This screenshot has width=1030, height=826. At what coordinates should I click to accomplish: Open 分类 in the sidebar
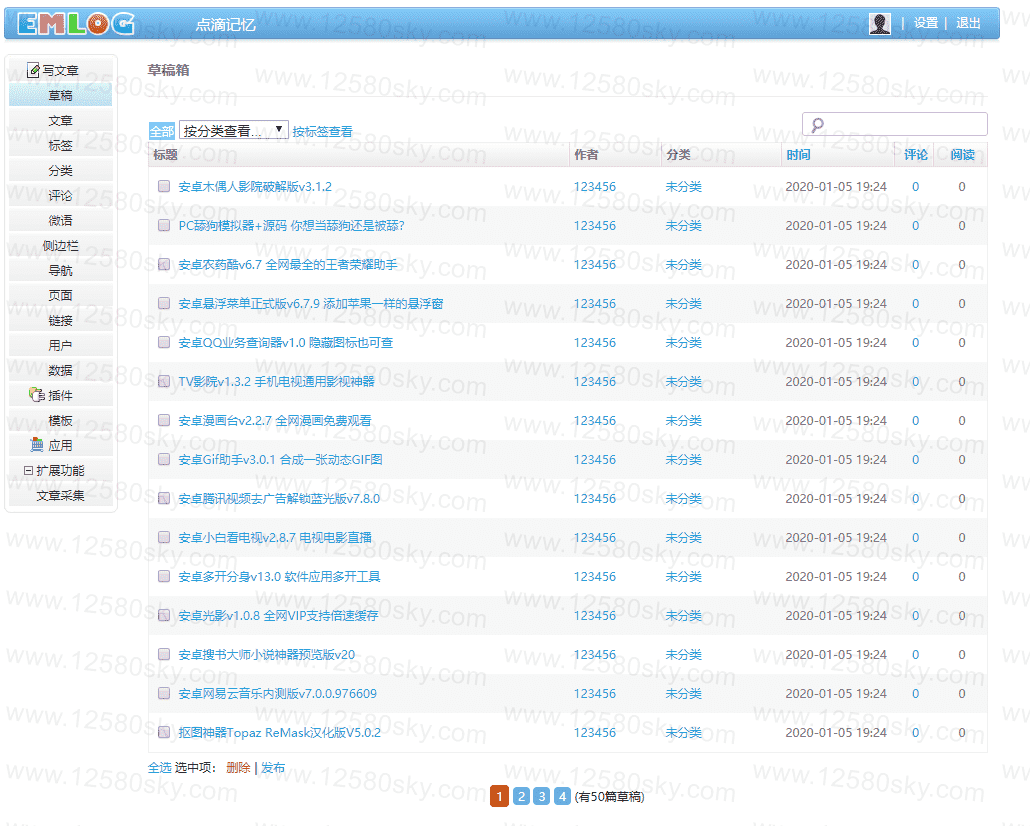click(x=60, y=170)
